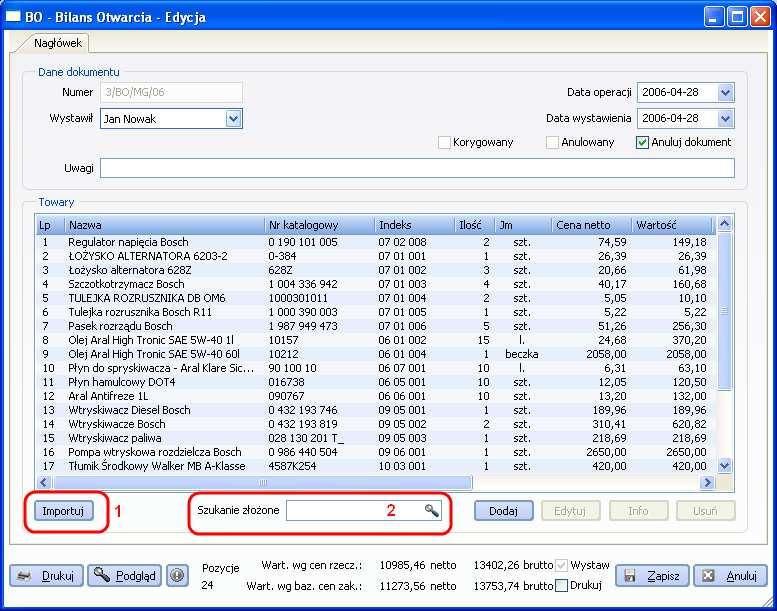Screen dimensions: 777x611
Task: Click the horizontal scrollbar thumb under the table
Action: point(262,482)
